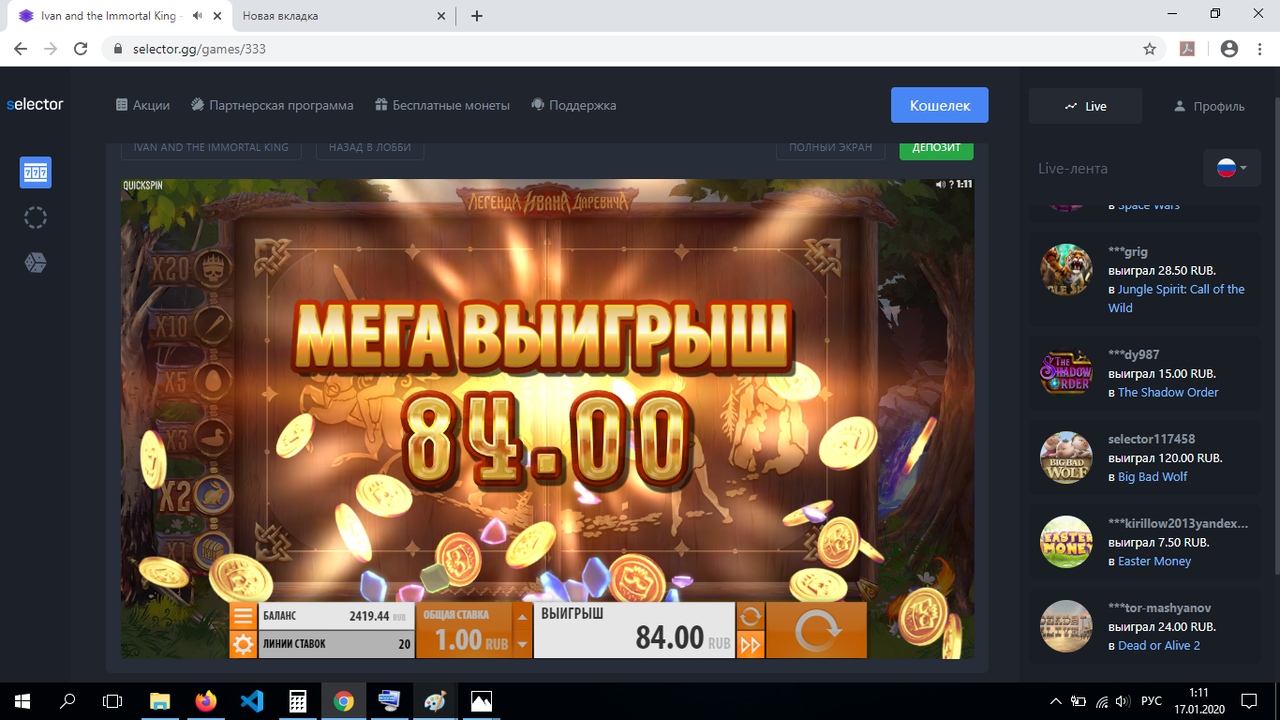
Task: Click the Ivan and the Immortal King button
Action: point(211,147)
